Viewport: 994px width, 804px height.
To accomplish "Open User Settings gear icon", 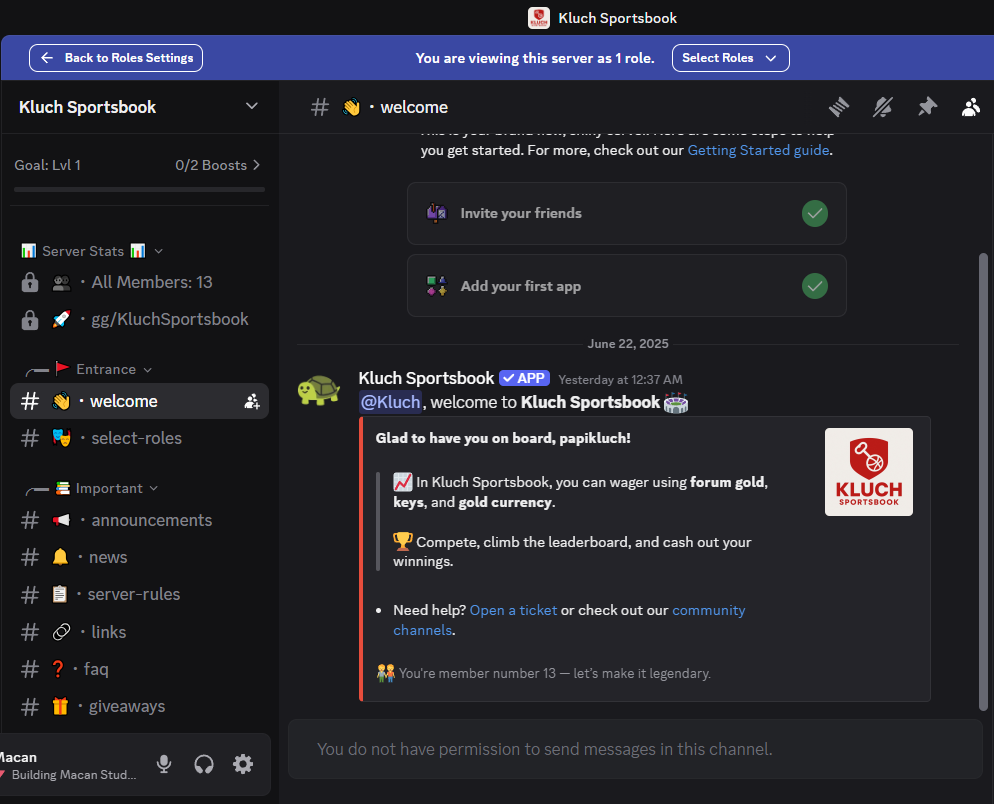I will click(243, 764).
